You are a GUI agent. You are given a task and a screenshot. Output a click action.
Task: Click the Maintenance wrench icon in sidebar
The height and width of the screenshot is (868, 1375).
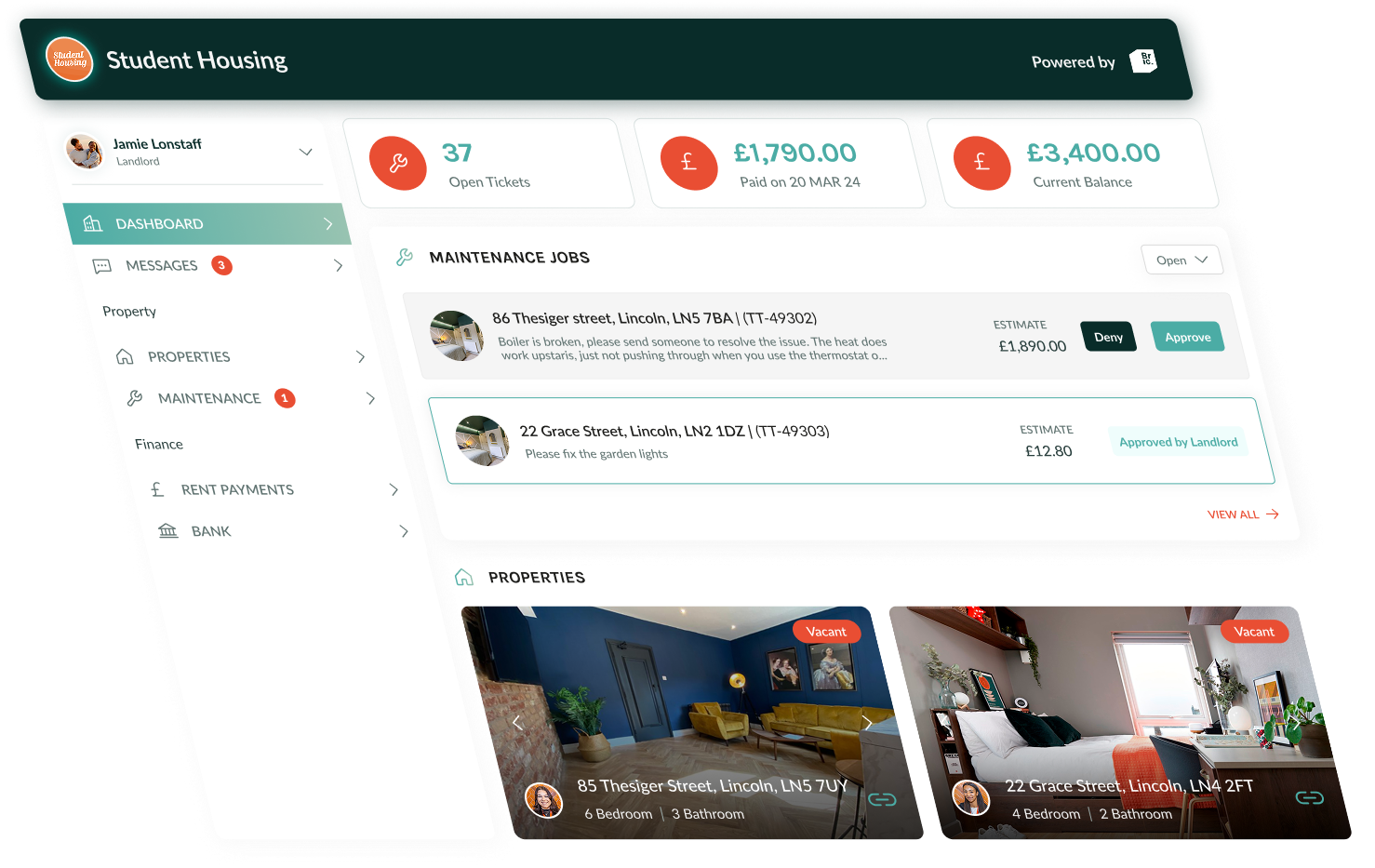[x=135, y=398]
